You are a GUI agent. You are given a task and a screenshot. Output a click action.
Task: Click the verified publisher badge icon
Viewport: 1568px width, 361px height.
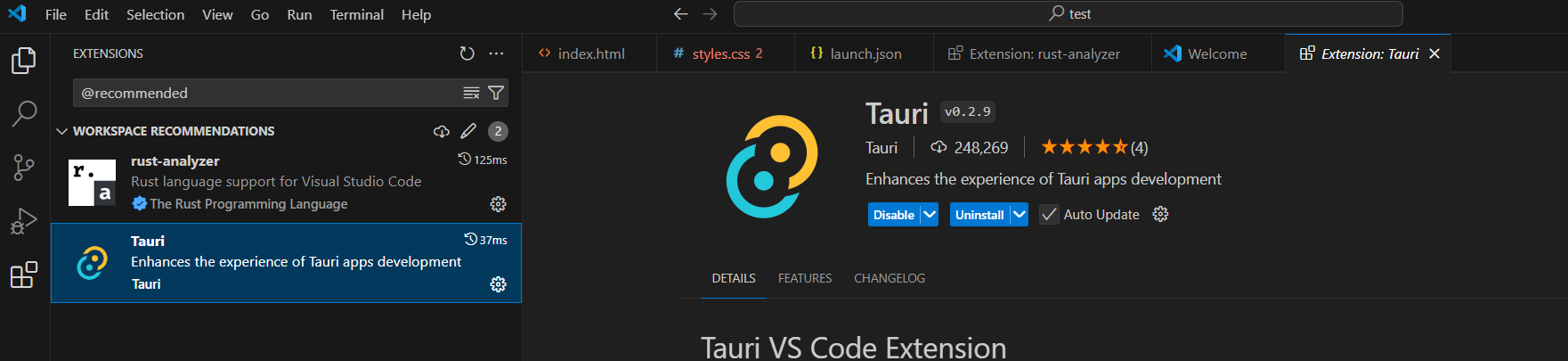pos(139,204)
